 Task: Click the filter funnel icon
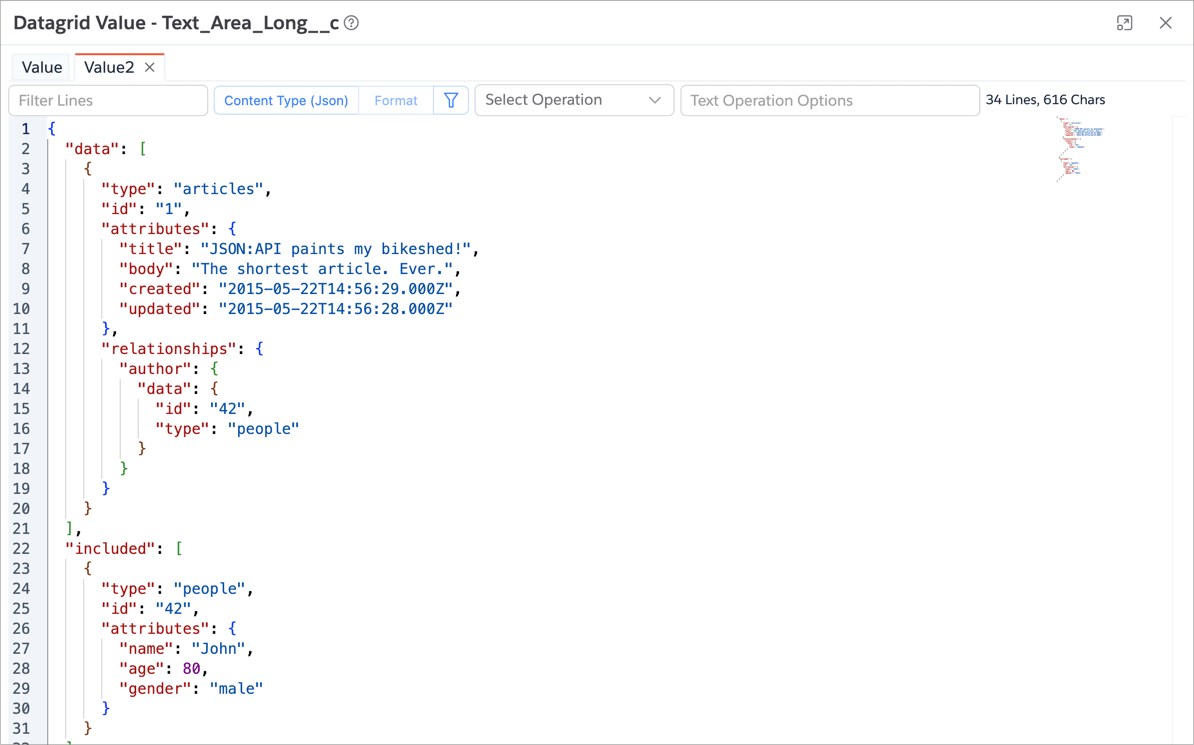point(451,100)
